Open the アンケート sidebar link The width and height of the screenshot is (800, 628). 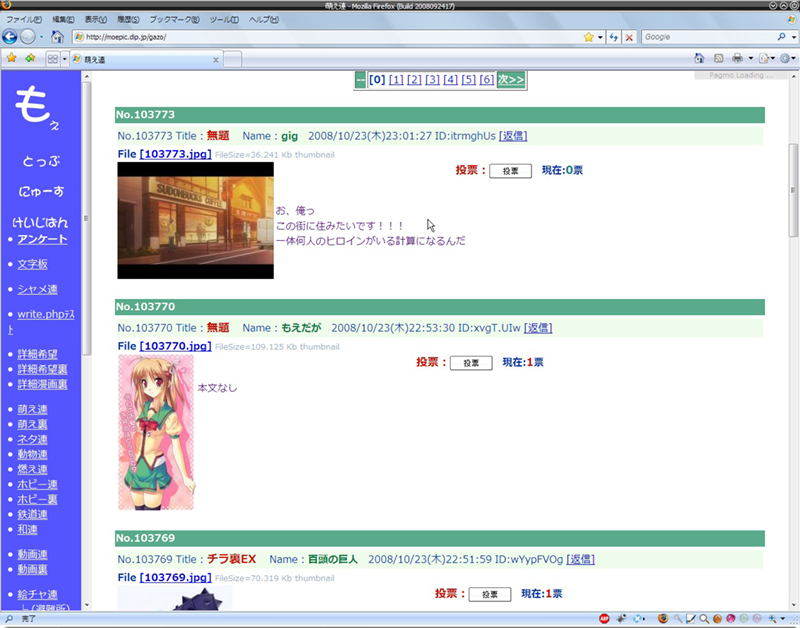42,239
